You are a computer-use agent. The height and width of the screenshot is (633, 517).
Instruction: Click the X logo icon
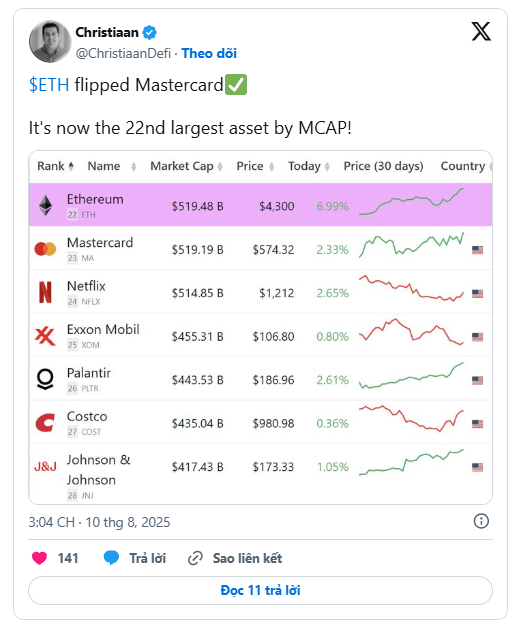481,31
